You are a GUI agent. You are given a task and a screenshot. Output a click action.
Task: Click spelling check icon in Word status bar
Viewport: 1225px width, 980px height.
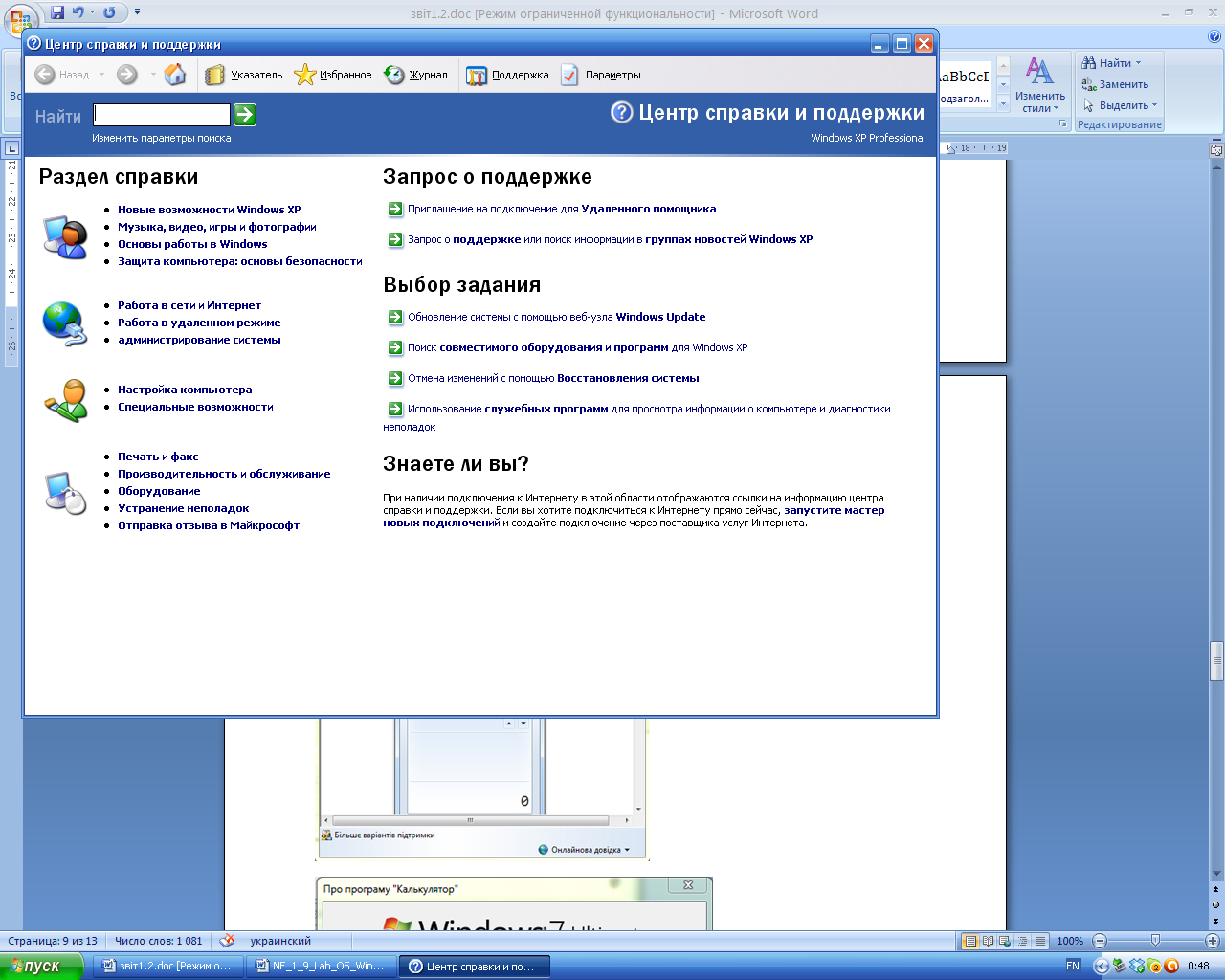point(227,941)
